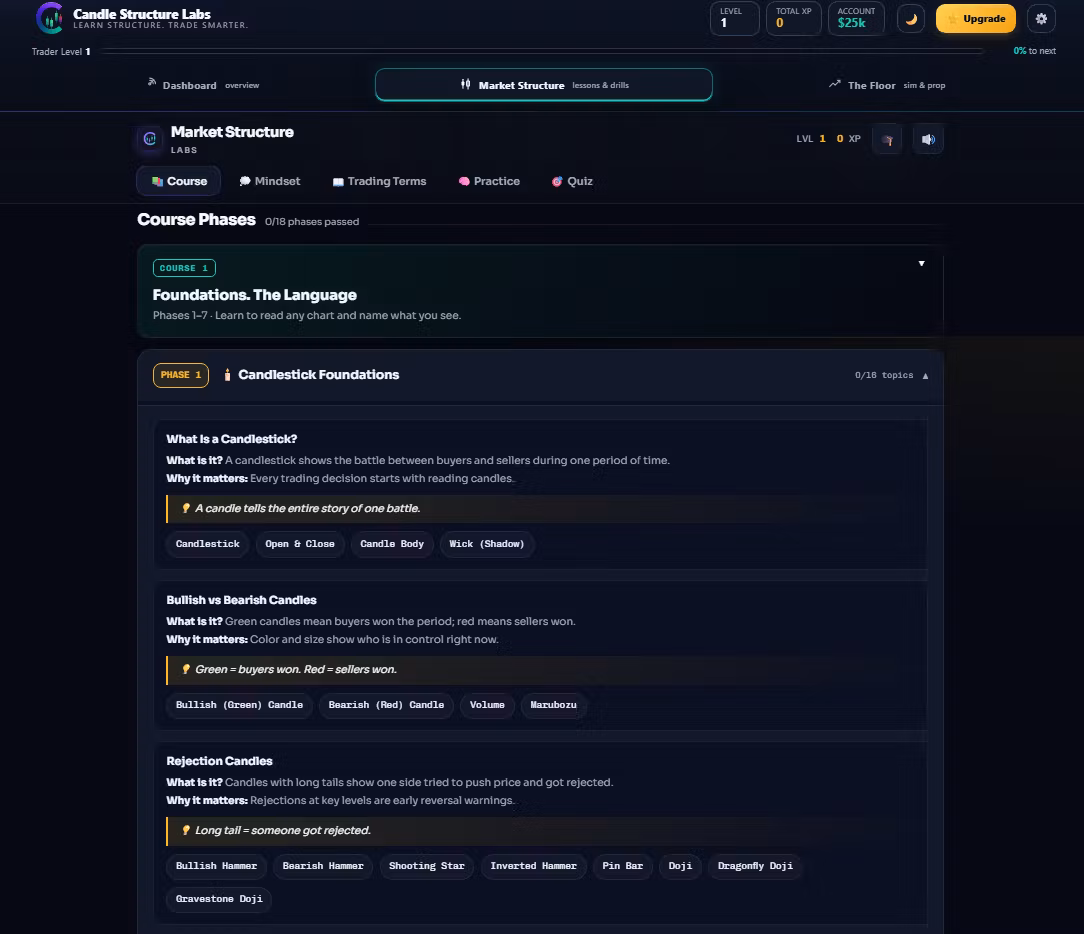Image resolution: width=1084 pixels, height=934 pixels.
Task: Click the graduation cap icon button
Action: coord(887,139)
